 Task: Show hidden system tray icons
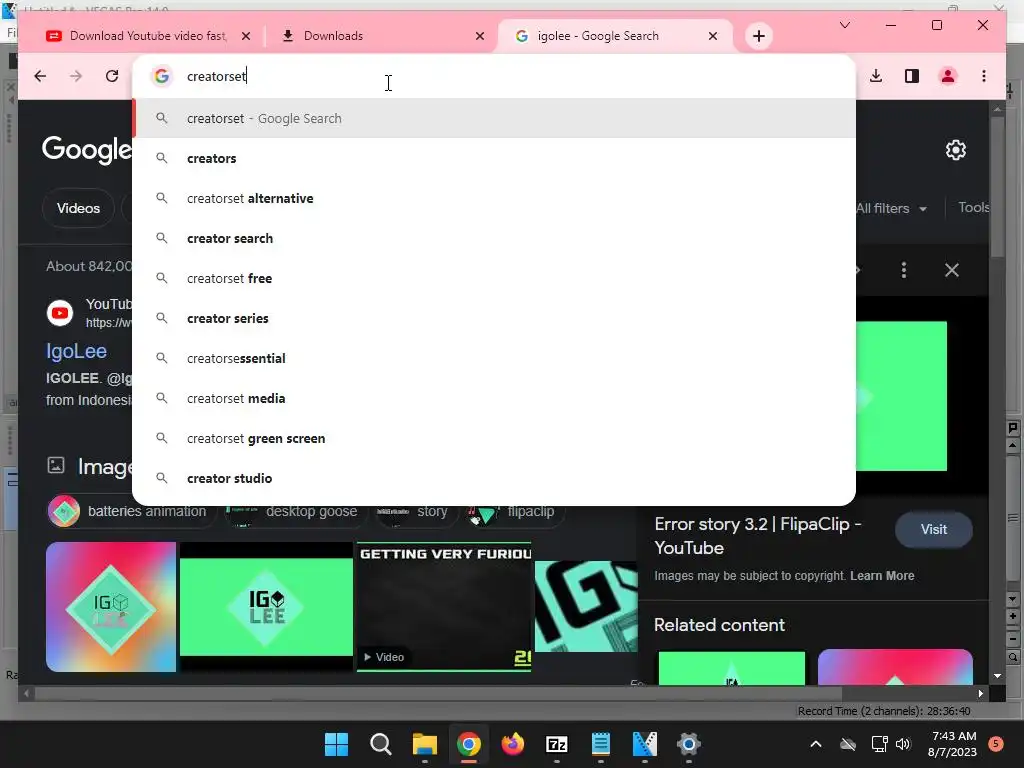pos(816,744)
